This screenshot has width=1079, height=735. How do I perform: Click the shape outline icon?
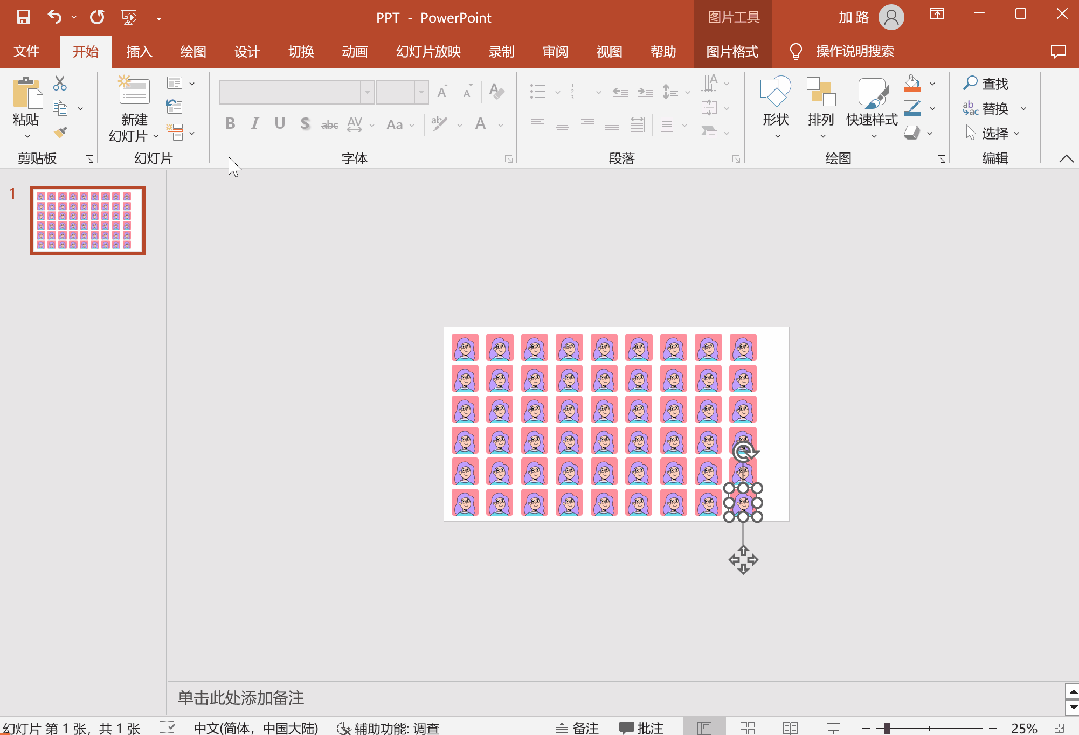tap(912, 107)
